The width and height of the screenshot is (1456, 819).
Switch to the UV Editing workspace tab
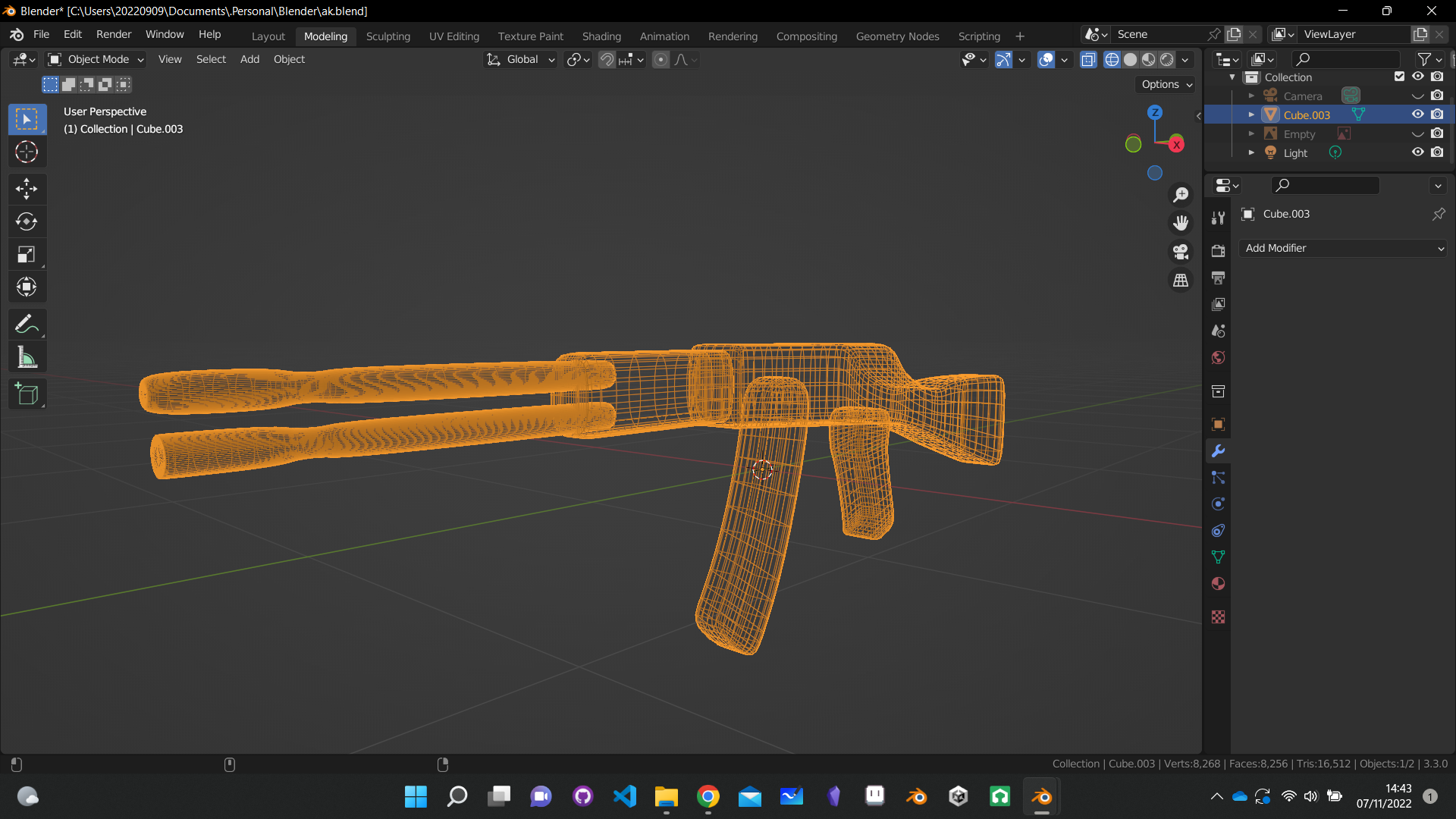pos(454,36)
